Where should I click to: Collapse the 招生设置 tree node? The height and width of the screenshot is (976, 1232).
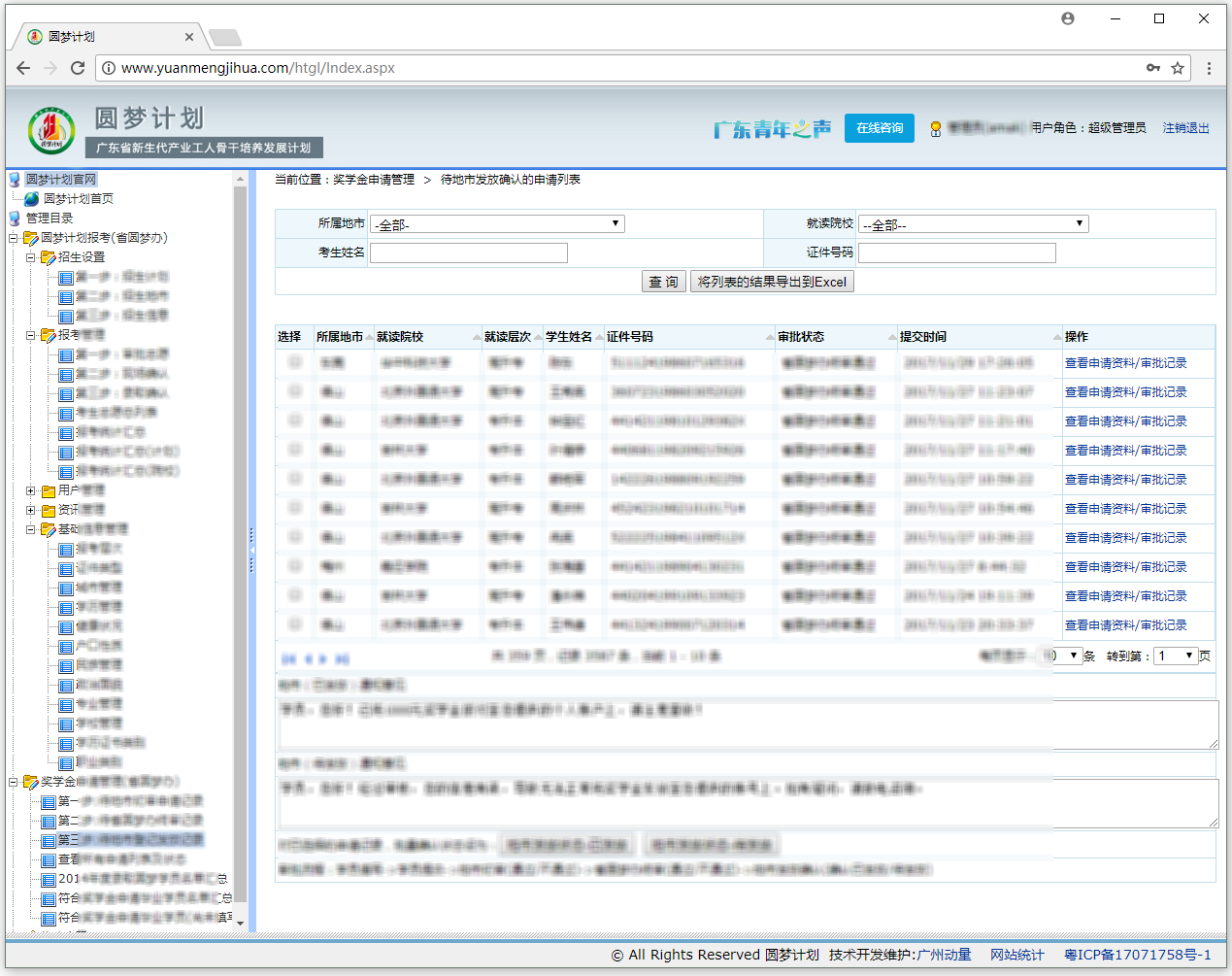point(30,257)
